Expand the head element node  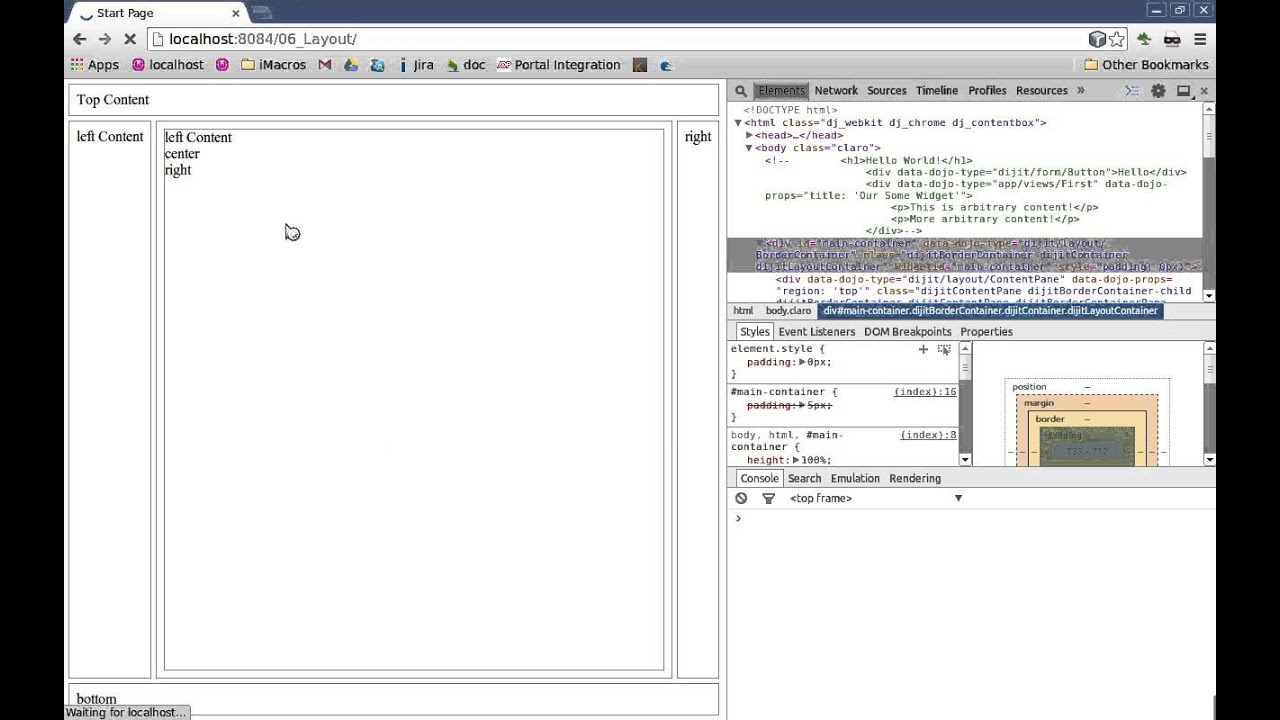pyautogui.click(x=749, y=135)
